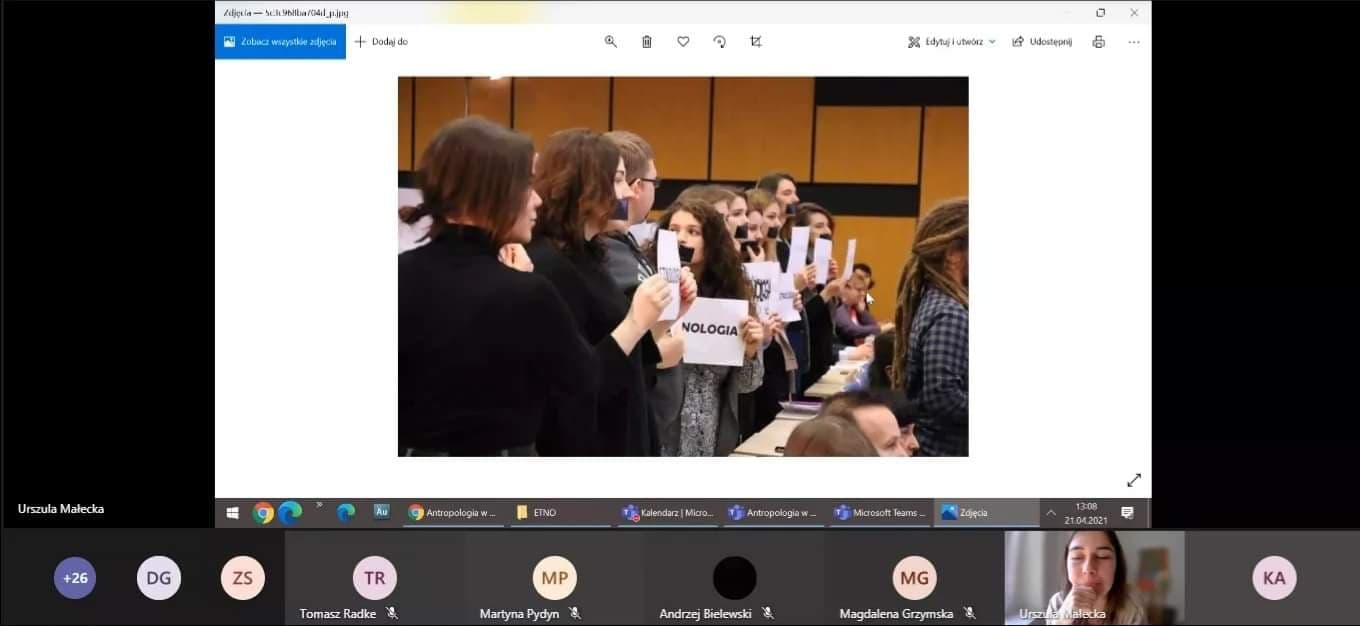Image resolution: width=1360 pixels, height=626 pixels.
Task: Click the displayed protest photo
Action: [x=683, y=266]
